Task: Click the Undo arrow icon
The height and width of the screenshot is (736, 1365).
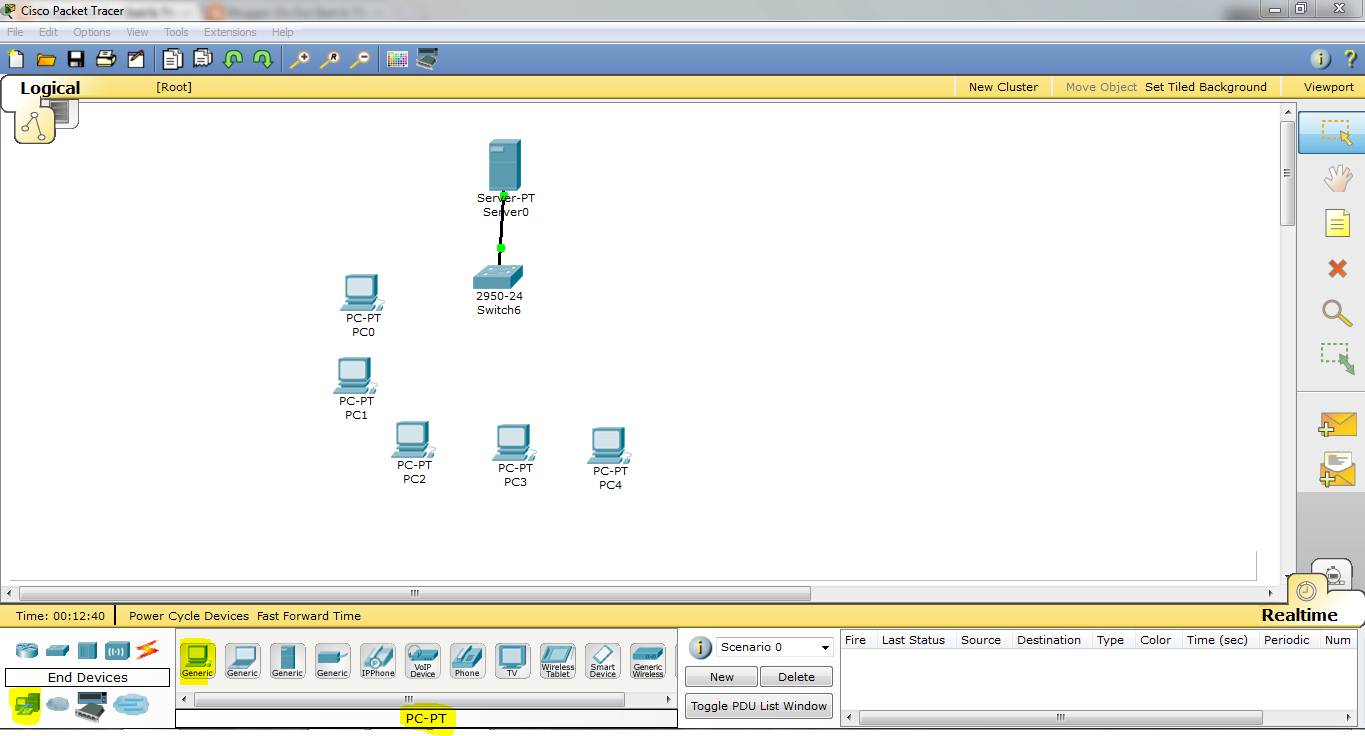Action: point(233,59)
